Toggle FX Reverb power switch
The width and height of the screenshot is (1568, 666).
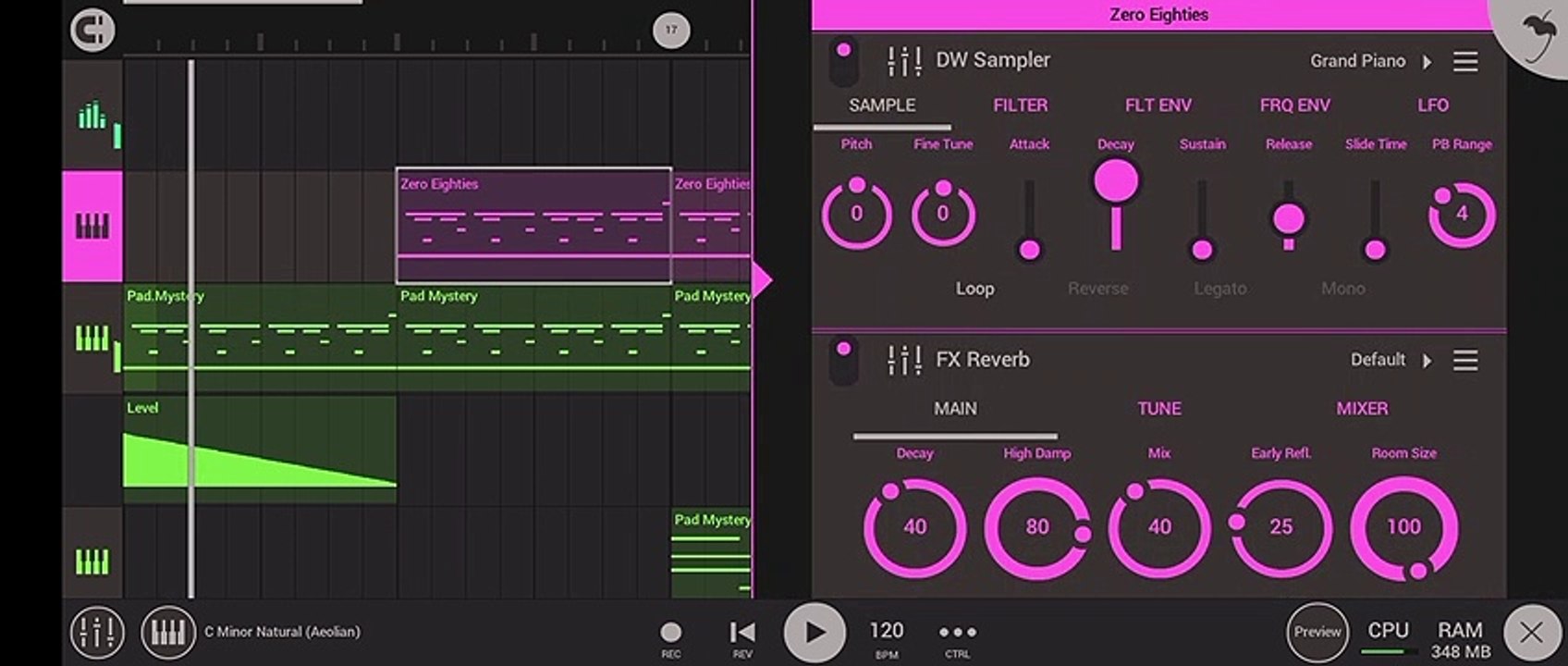pyautogui.click(x=843, y=361)
